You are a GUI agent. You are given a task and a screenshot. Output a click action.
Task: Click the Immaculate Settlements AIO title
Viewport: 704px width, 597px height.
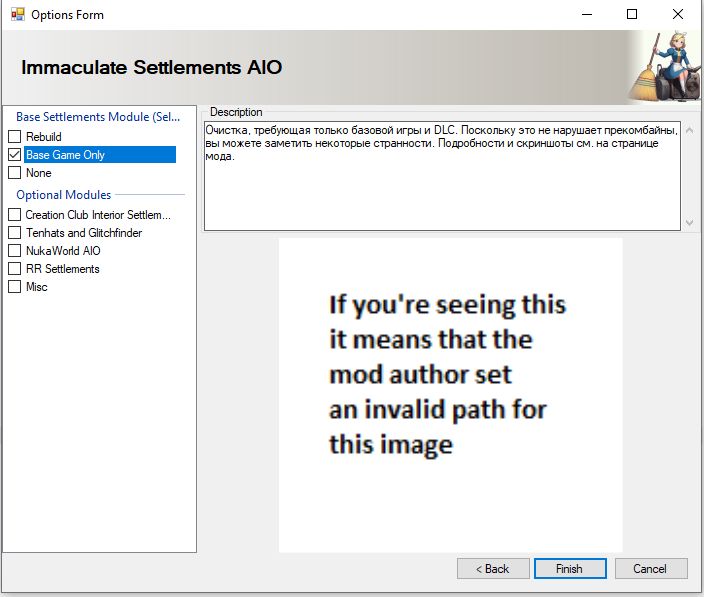(152, 68)
